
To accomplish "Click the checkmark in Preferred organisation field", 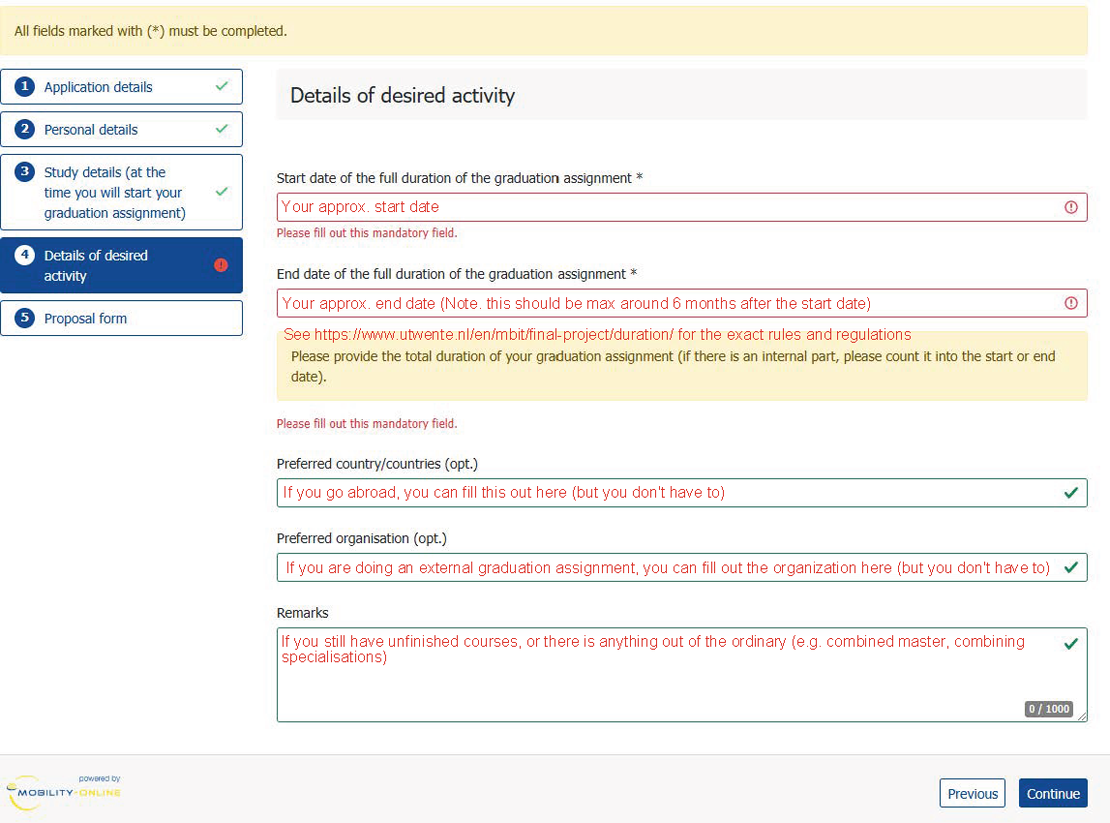I will pyautogui.click(x=1071, y=568).
